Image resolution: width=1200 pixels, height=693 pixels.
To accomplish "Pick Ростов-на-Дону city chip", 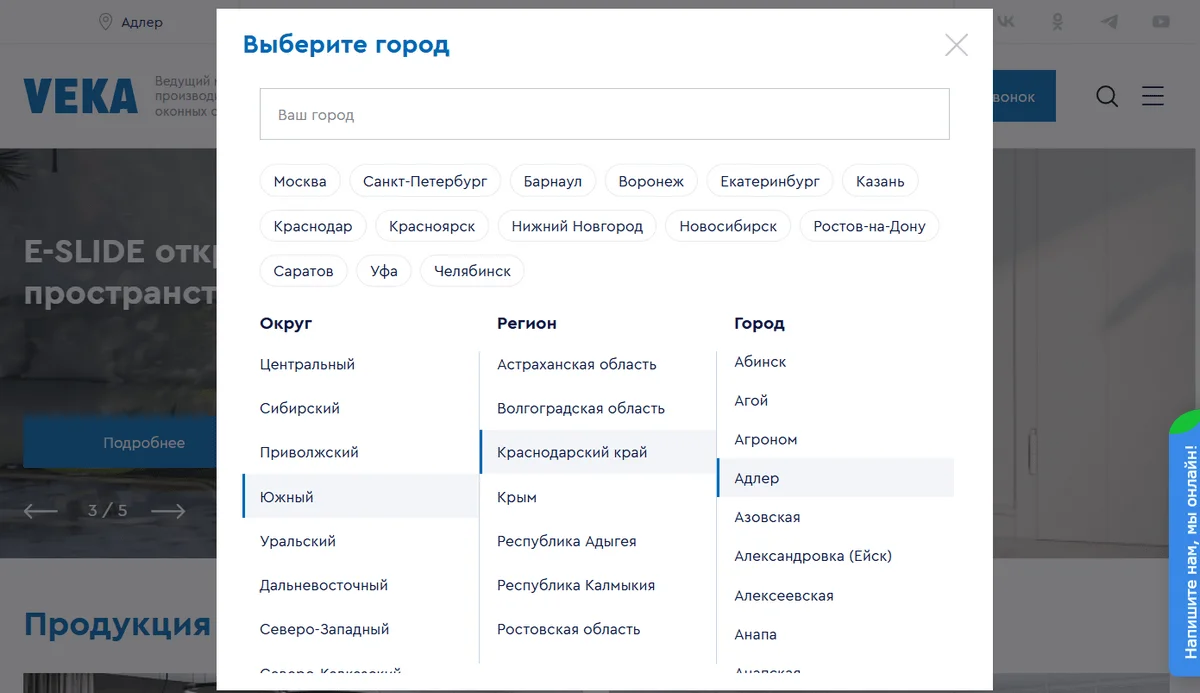I will (x=869, y=226).
